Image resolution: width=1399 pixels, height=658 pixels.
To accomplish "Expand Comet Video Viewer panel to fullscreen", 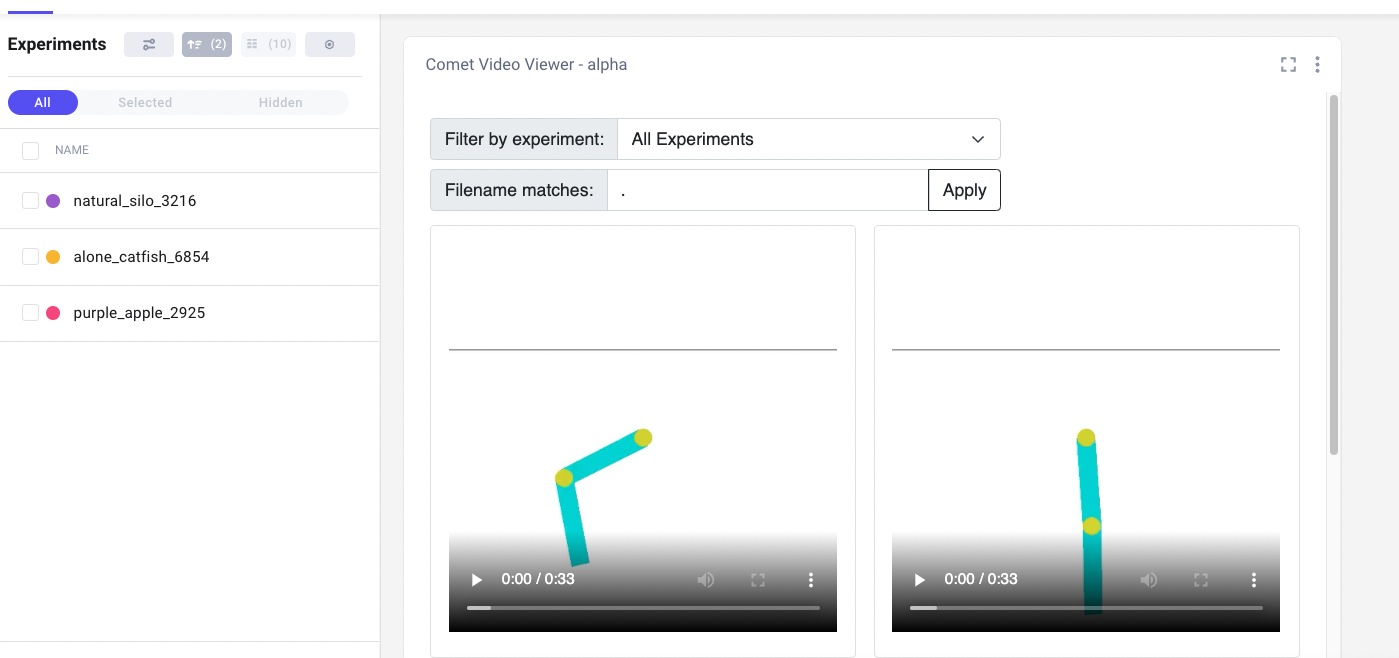I will click(1288, 65).
